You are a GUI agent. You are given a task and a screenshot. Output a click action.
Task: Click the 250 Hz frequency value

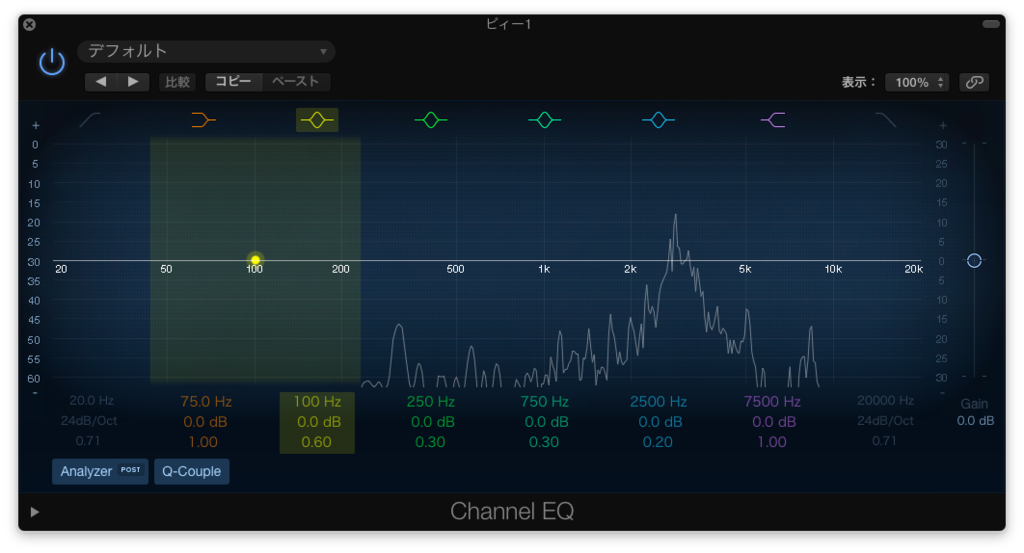430,402
